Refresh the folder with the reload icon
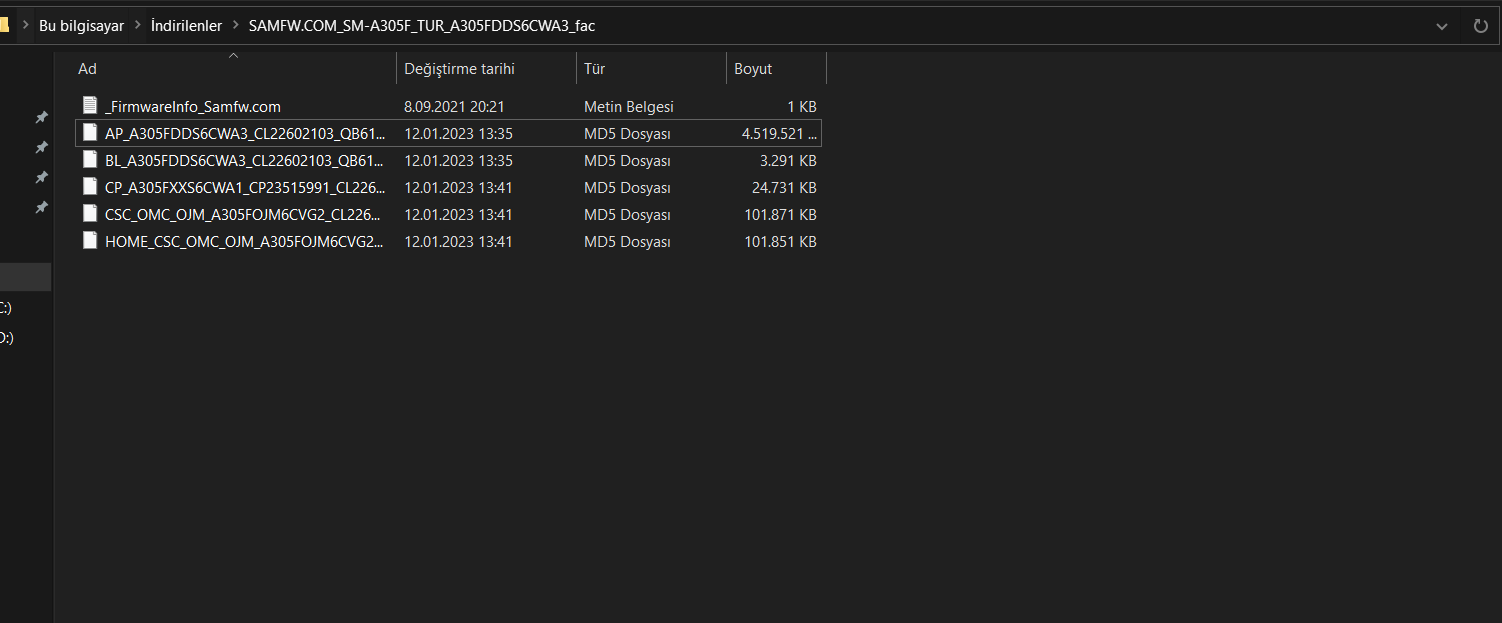 click(1481, 26)
